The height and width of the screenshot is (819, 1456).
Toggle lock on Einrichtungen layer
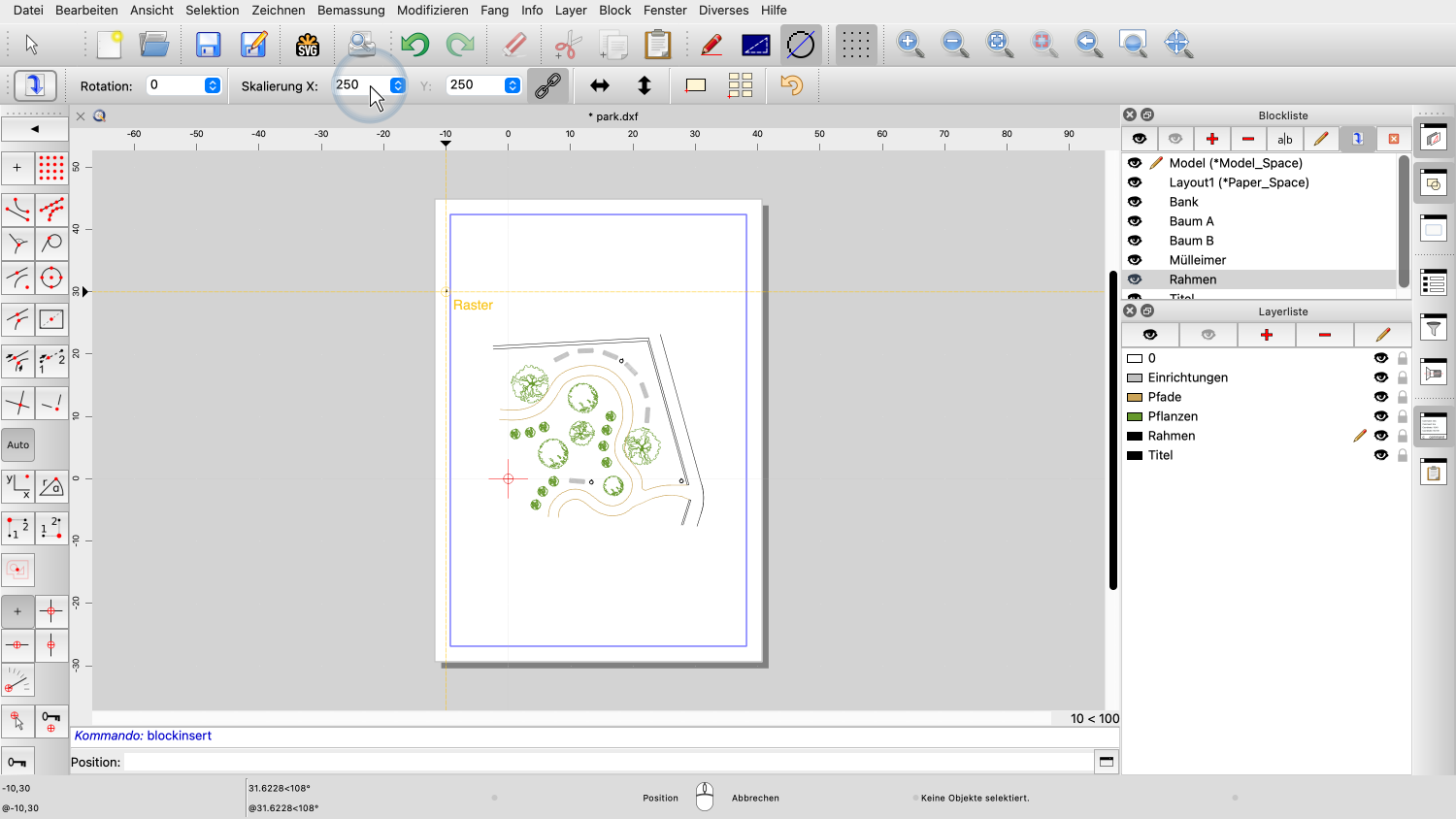tap(1403, 377)
